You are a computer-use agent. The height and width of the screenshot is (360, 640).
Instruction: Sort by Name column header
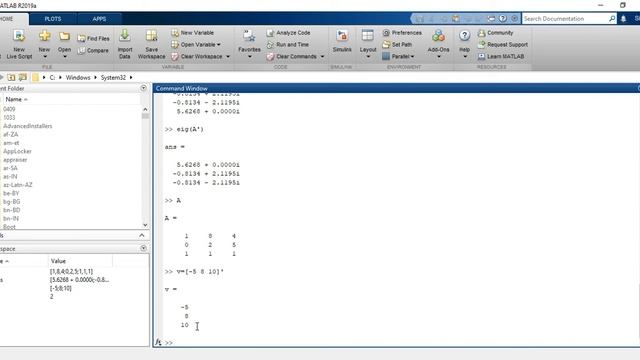(x=16, y=99)
